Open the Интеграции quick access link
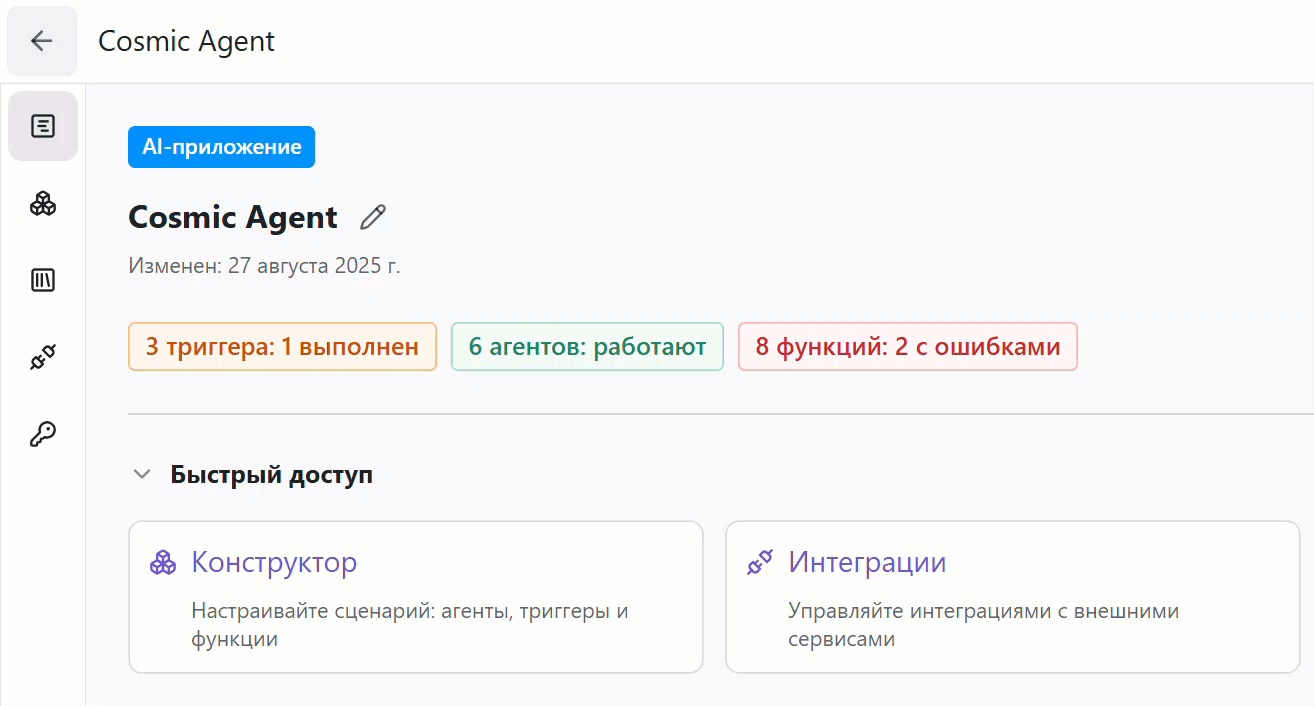The height and width of the screenshot is (706, 1314). [x=867, y=562]
